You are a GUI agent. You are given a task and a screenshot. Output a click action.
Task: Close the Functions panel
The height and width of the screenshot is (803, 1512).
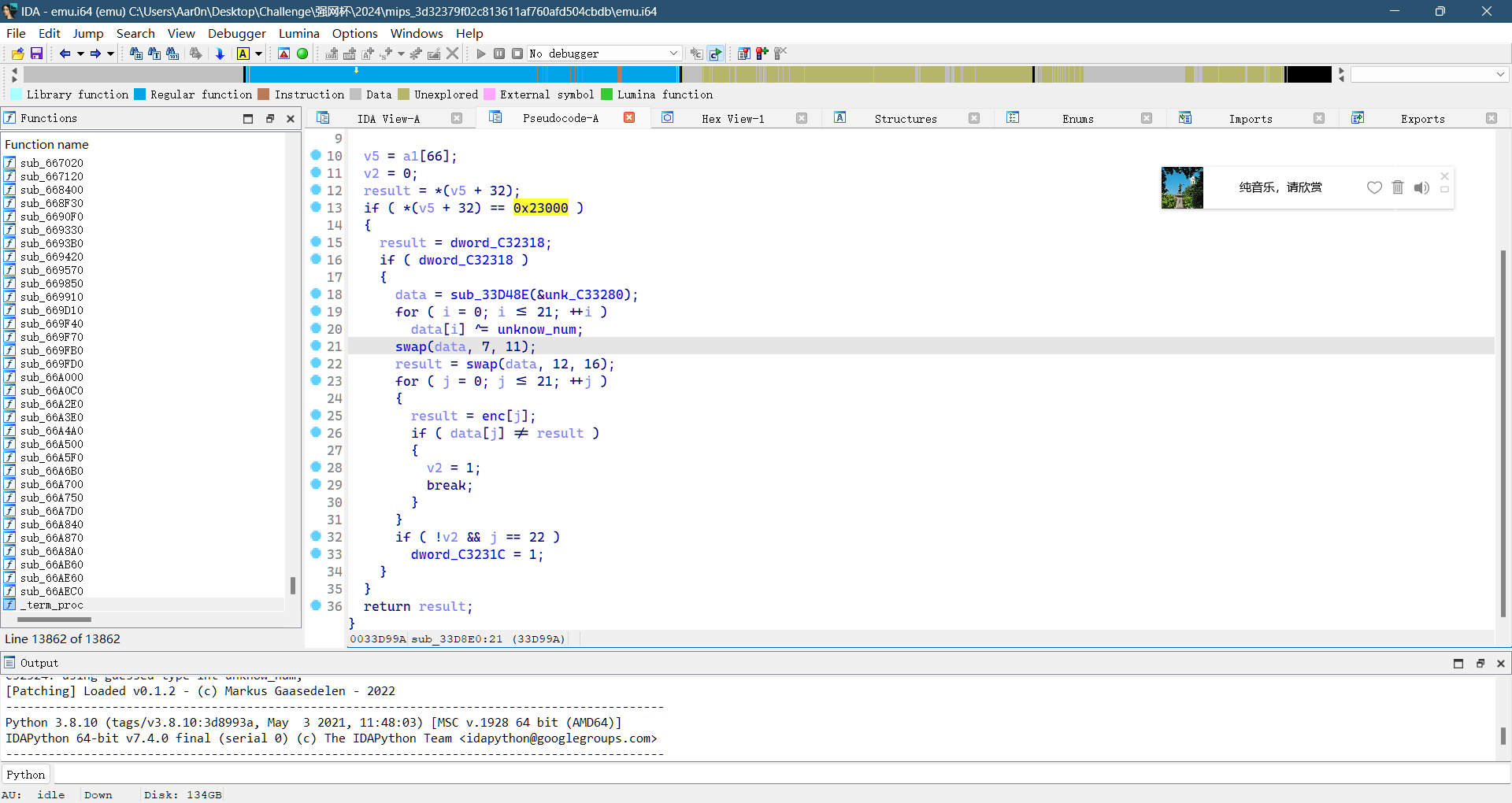290,118
